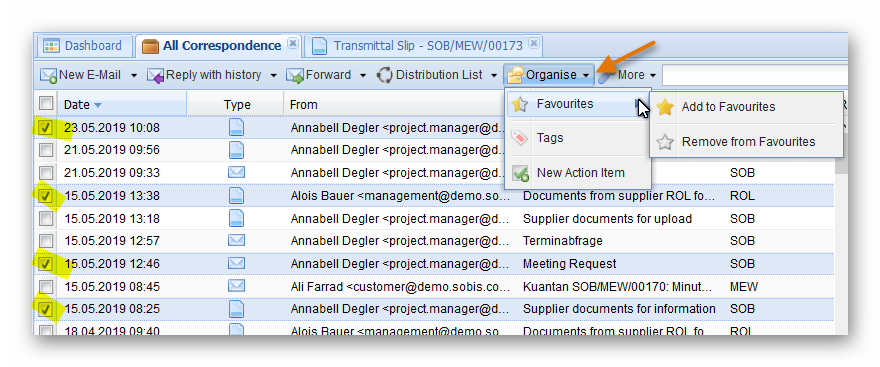The image size is (880, 367).
Task: Open the Terminabfrage subject row
Action: (562, 241)
